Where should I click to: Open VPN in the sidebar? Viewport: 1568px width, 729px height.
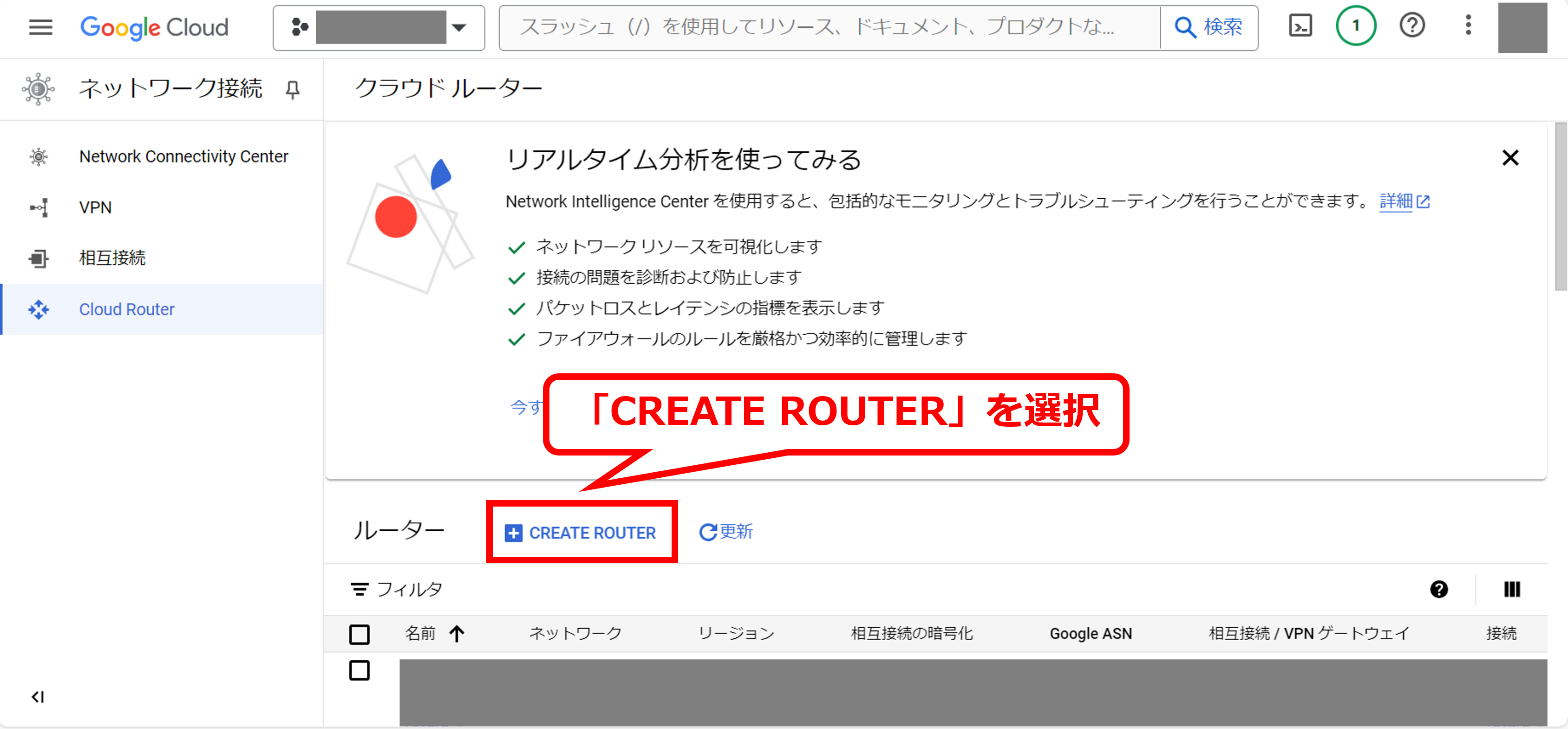tap(96, 208)
